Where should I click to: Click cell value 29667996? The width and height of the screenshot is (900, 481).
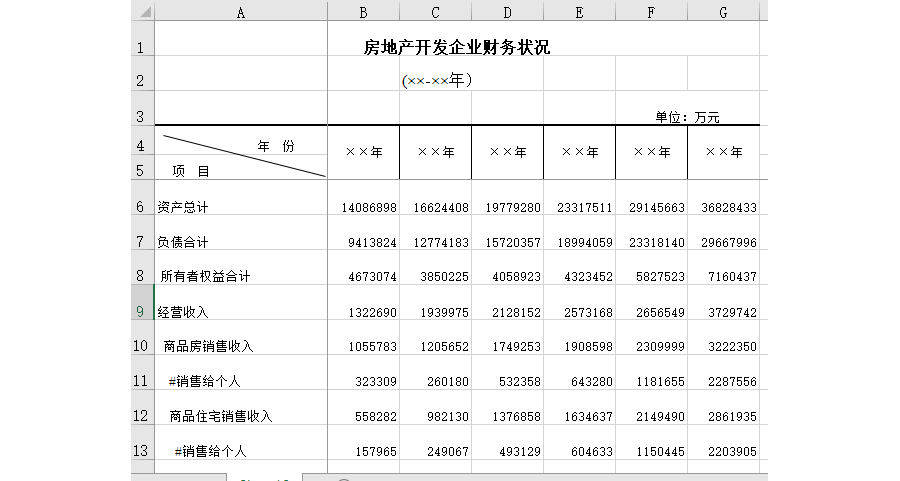pyautogui.click(x=729, y=243)
